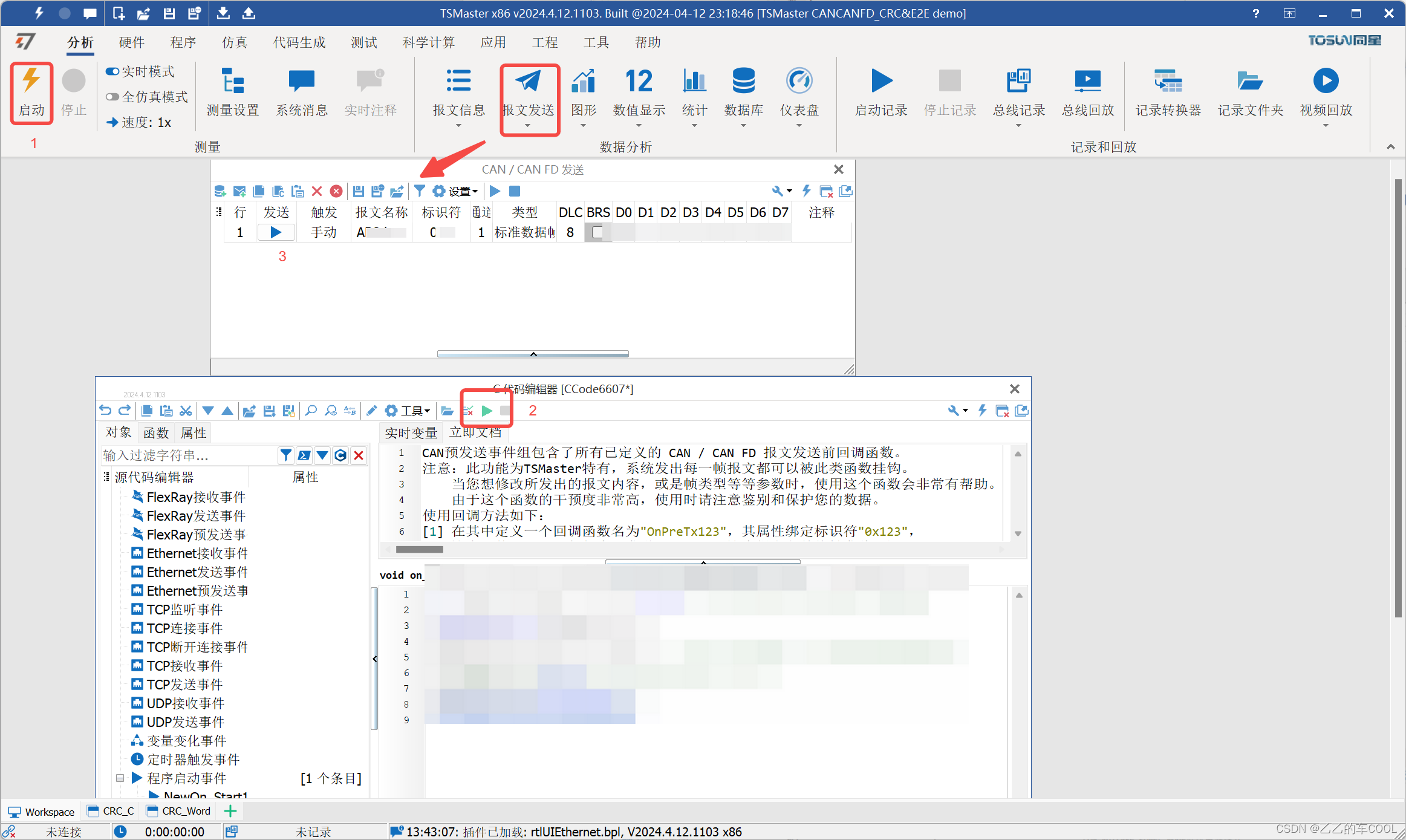Click the cut scissors icon in C code editor

tap(186, 411)
